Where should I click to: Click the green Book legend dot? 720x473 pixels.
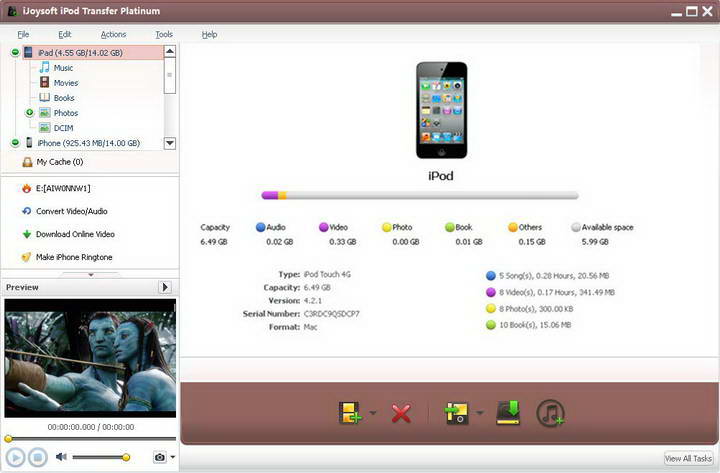tap(450, 227)
